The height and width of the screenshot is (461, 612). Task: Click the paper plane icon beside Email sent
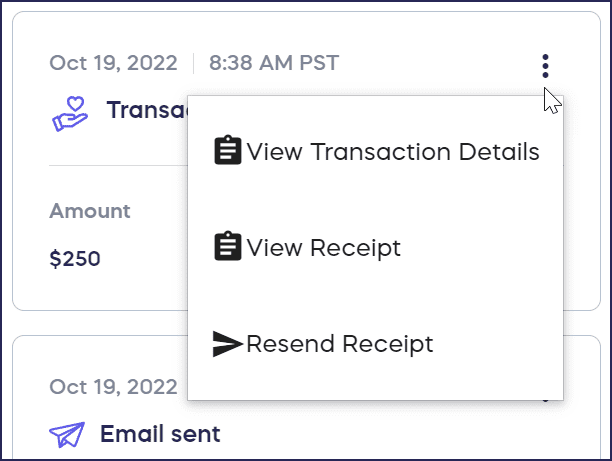[x=67, y=434]
